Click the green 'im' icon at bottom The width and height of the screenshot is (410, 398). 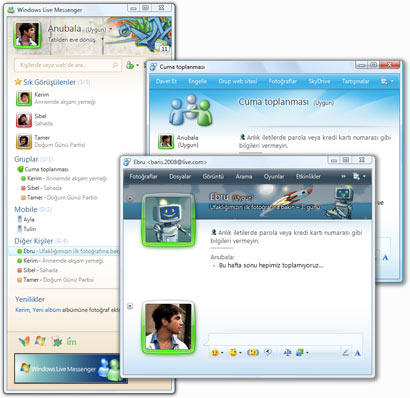[x=72, y=341]
